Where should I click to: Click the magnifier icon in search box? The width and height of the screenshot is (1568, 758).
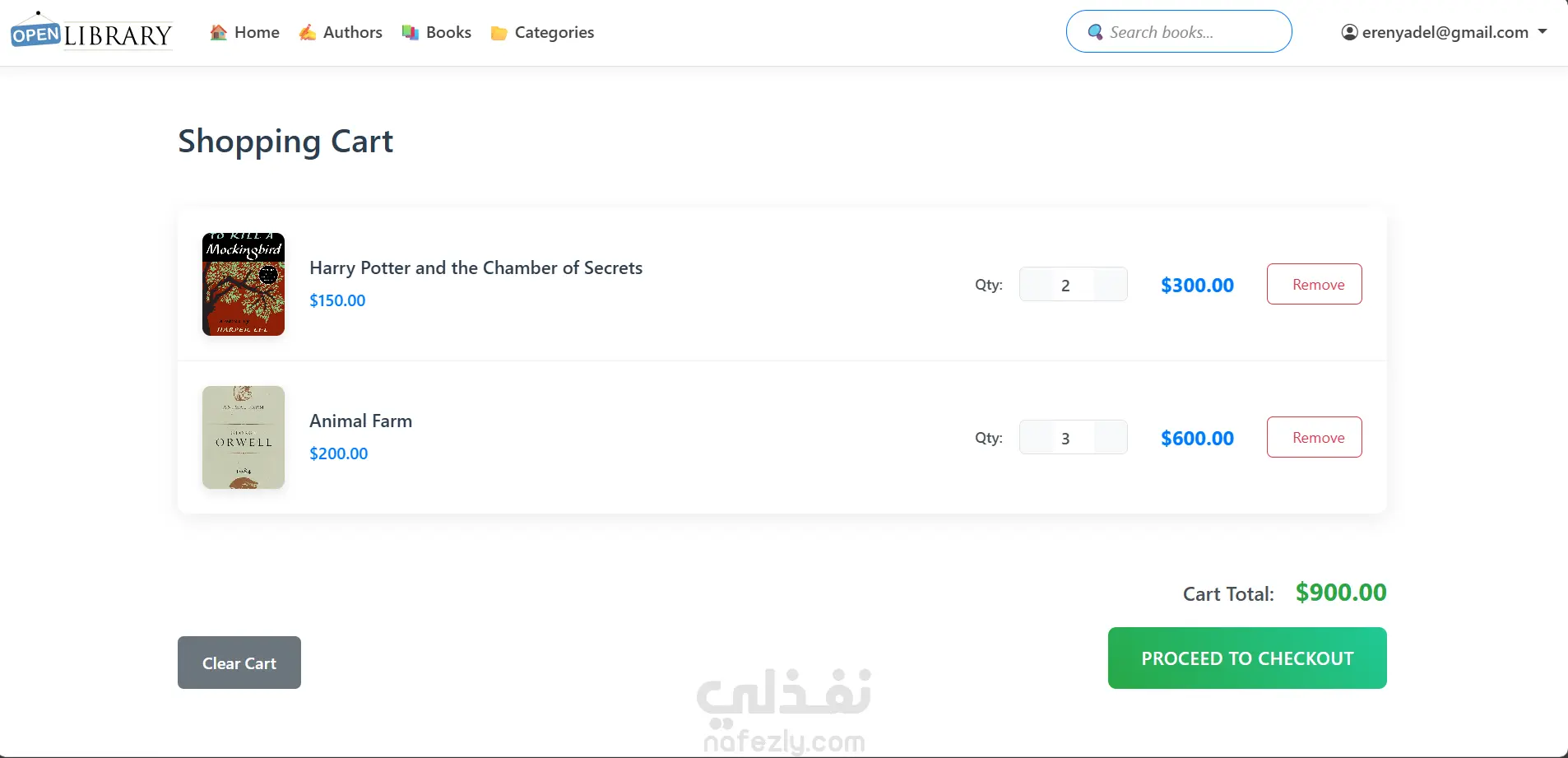[x=1095, y=32]
